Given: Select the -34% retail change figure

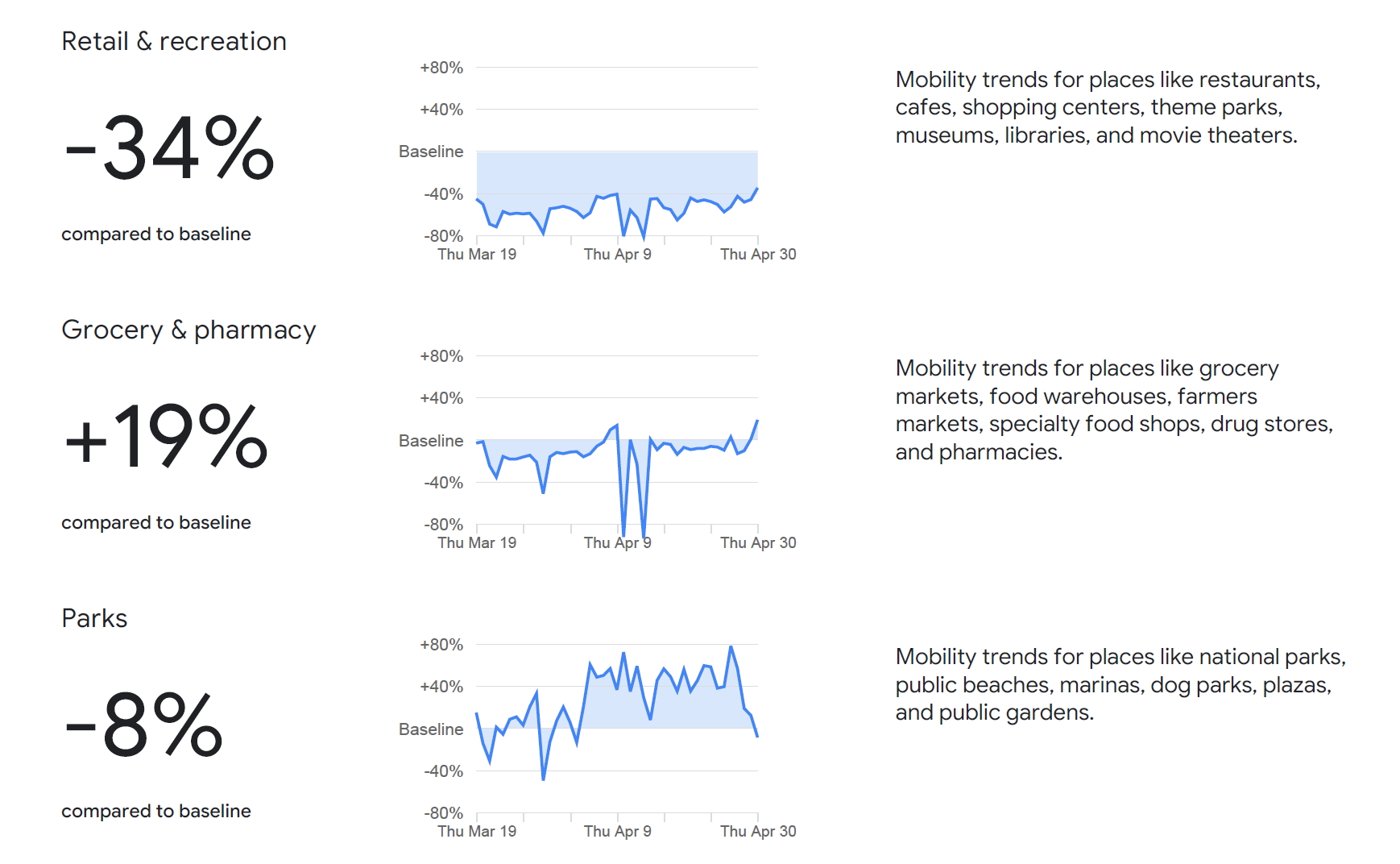Looking at the screenshot, I should coord(169,148).
